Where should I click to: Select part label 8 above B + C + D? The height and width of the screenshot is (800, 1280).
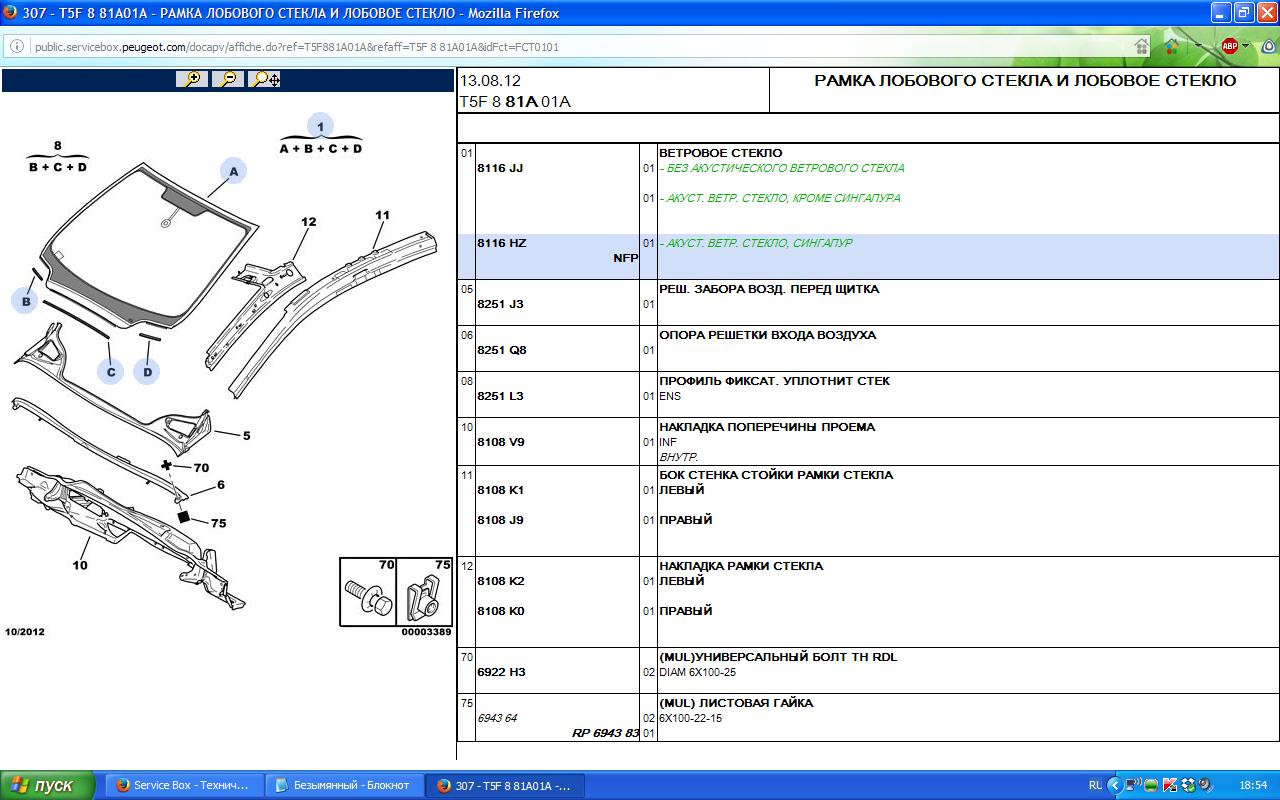(x=57, y=146)
